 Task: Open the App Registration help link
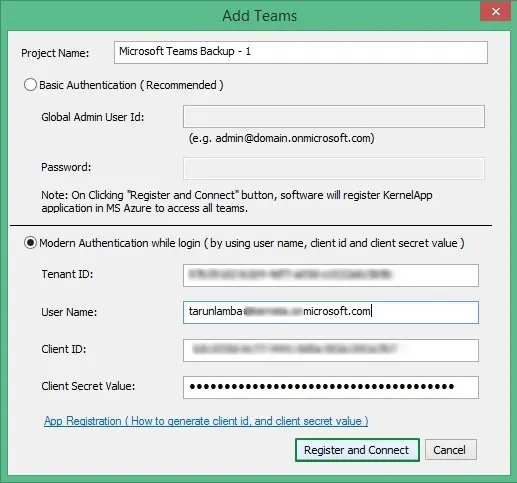[x=206, y=421]
